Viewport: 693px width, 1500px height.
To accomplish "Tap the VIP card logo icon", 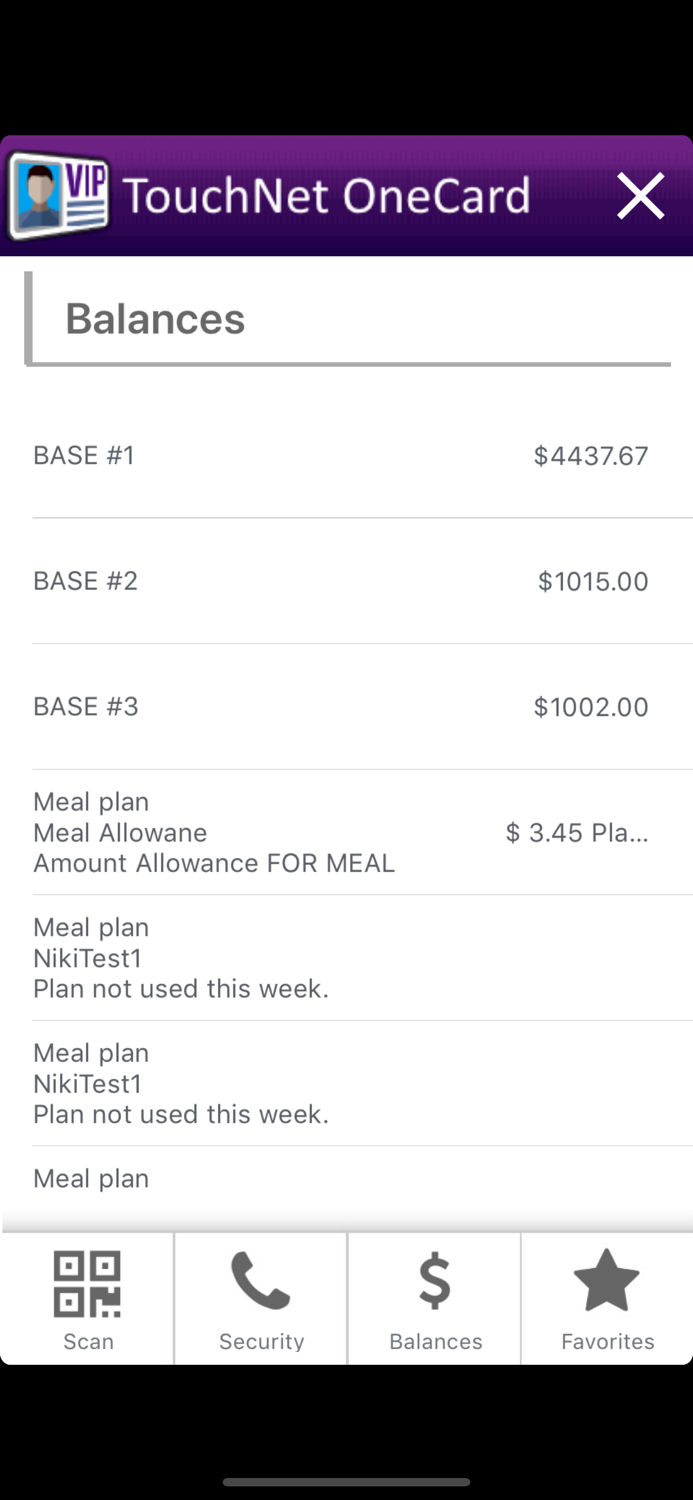I will click(60, 195).
